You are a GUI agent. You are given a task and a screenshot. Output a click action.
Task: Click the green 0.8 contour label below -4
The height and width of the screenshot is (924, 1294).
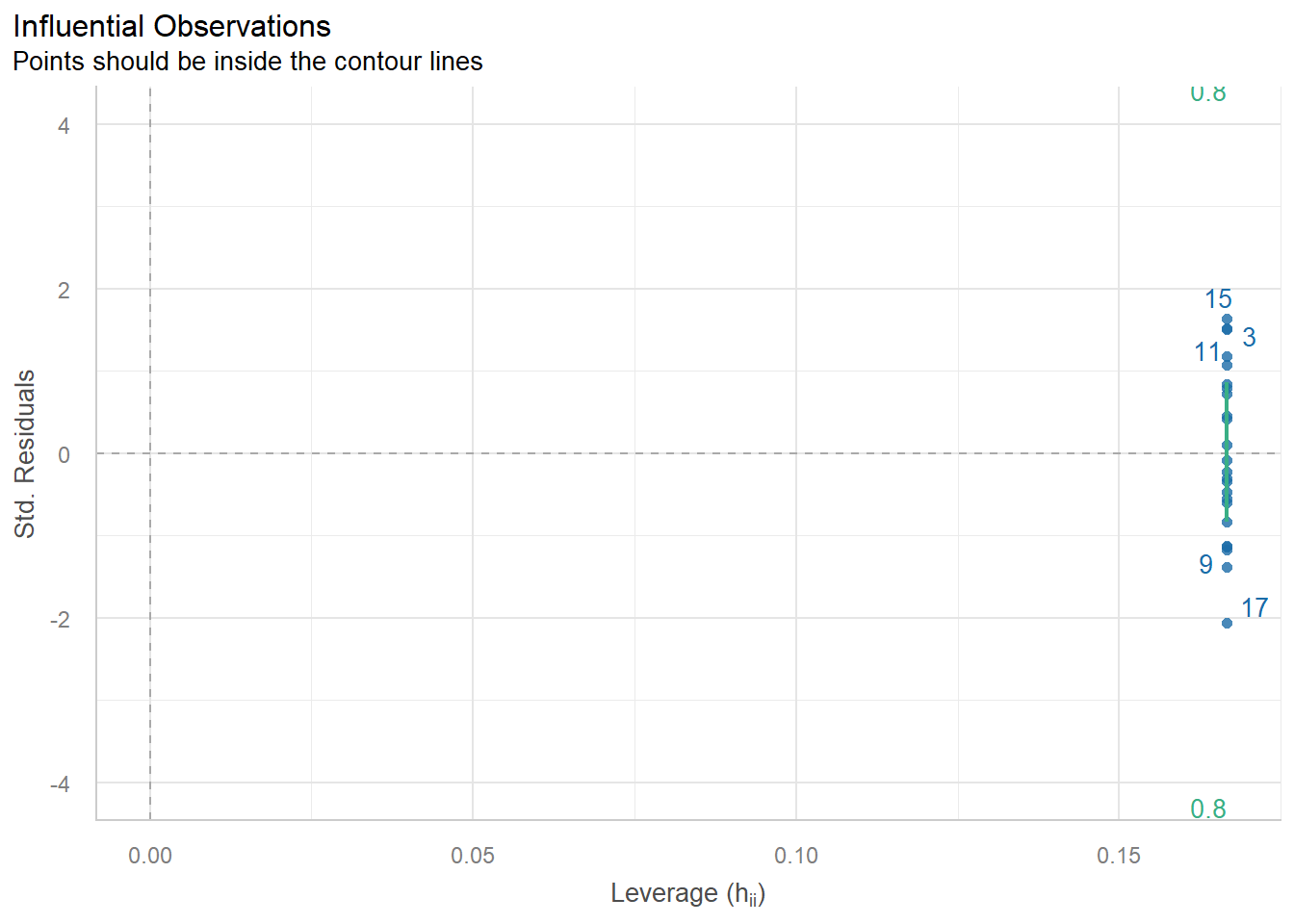coord(1208,809)
